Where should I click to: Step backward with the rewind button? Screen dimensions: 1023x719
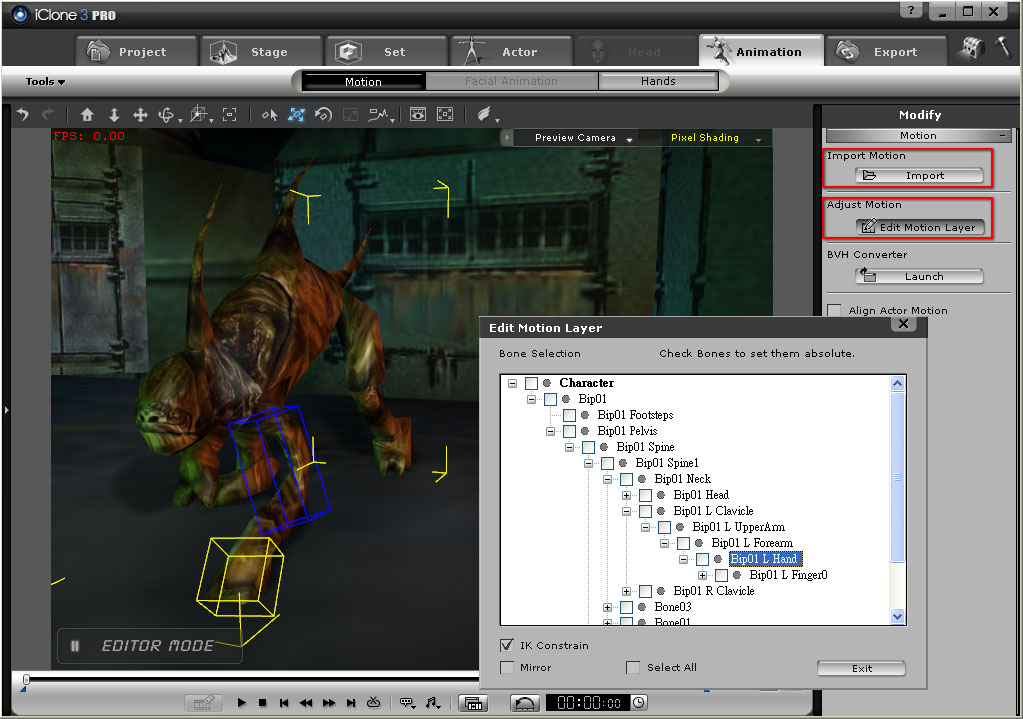point(305,703)
